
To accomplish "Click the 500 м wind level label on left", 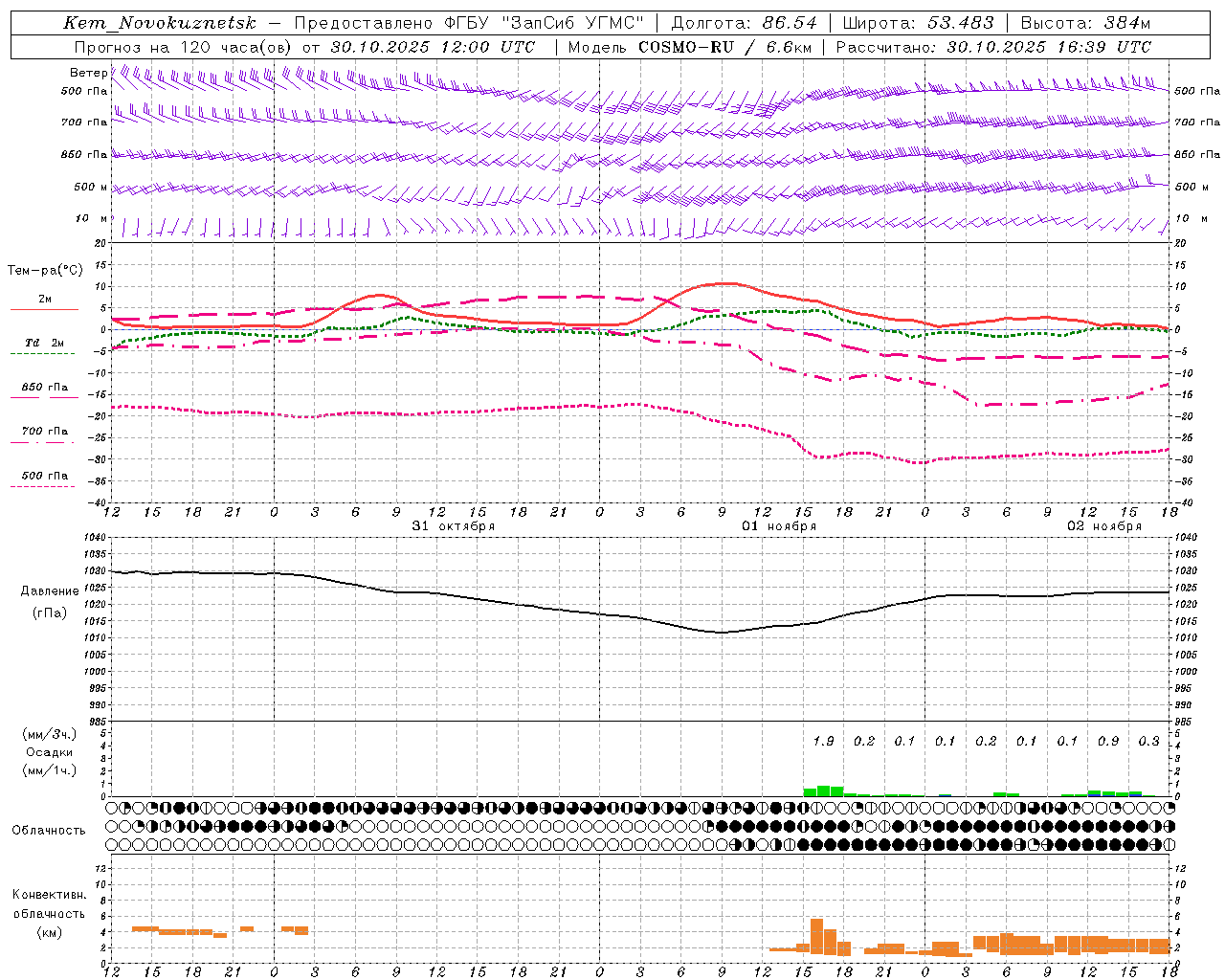I will click(91, 187).
